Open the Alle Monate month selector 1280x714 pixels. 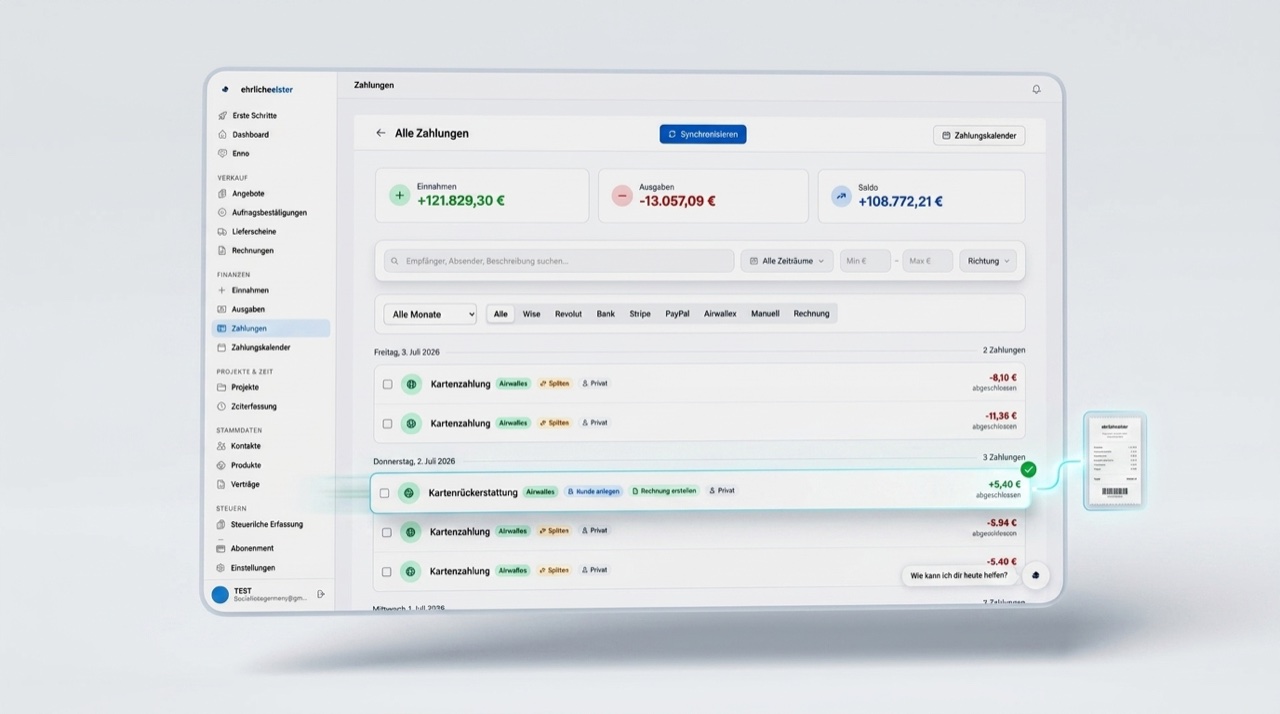tap(430, 314)
